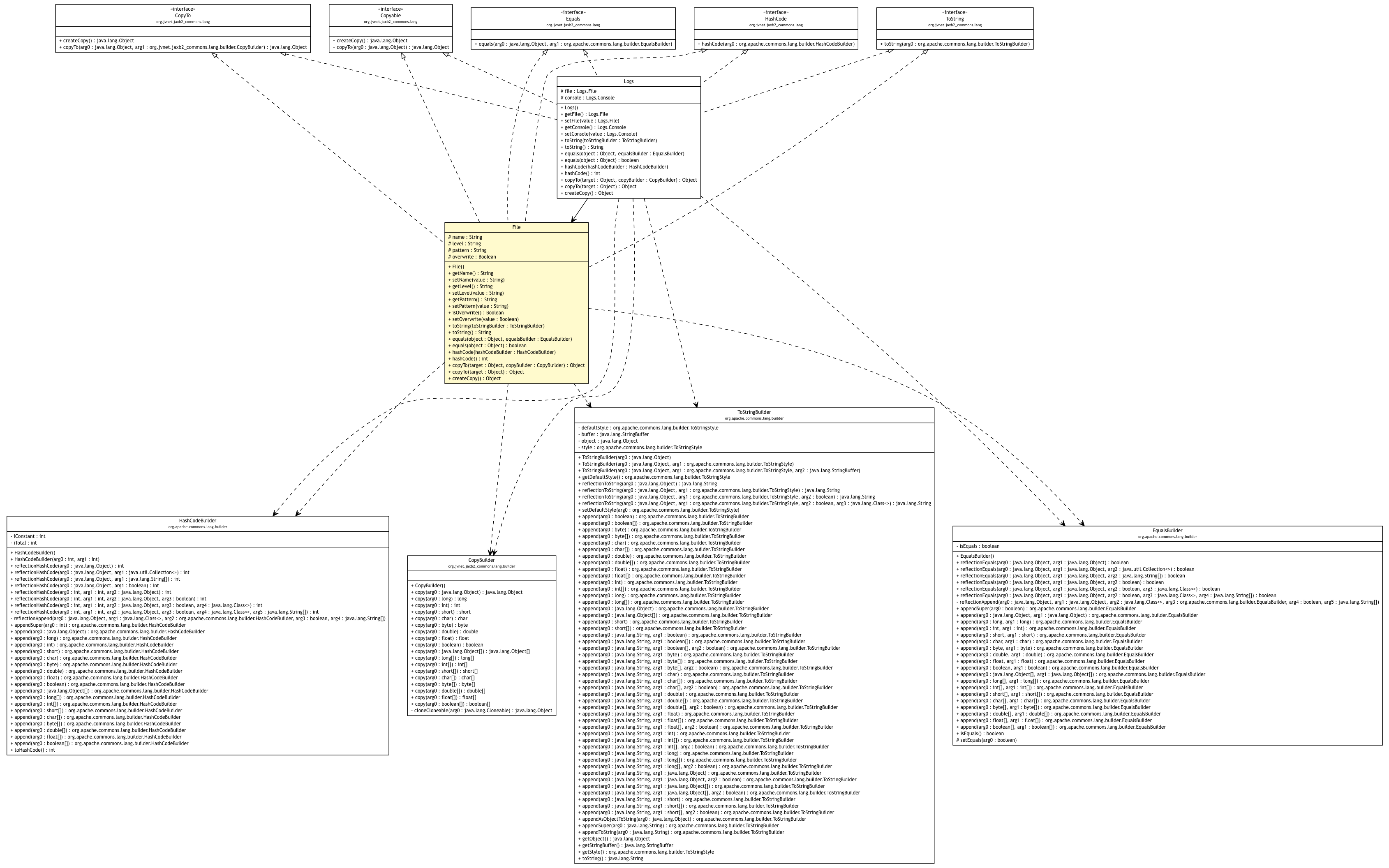Click the '+ File()' constructor line
1389x868 pixels.
(x=456, y=267)
